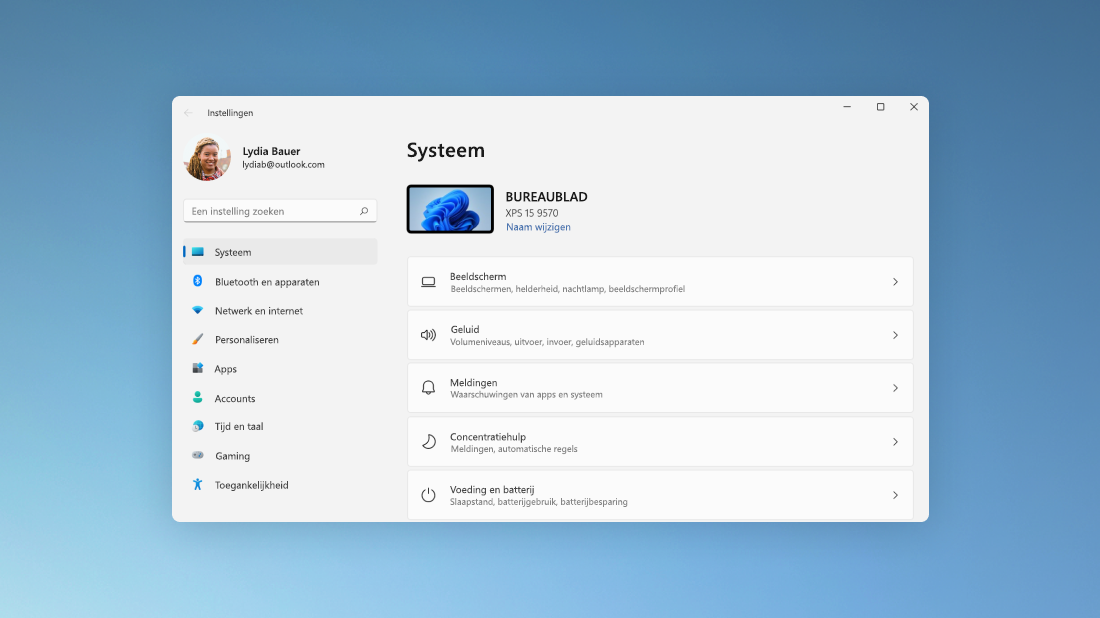Select the Tijd en taal icon
This screenshot has width=1100, height=618.
click(200, 426)
